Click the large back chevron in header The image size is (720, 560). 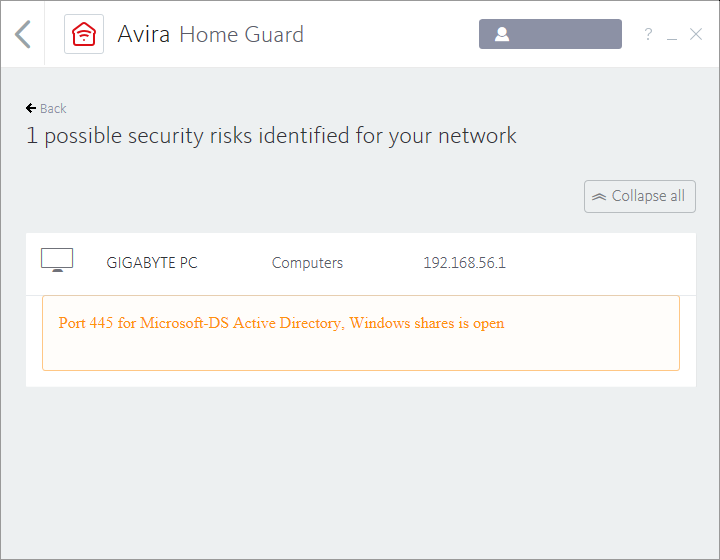click(x=23, y=34)
